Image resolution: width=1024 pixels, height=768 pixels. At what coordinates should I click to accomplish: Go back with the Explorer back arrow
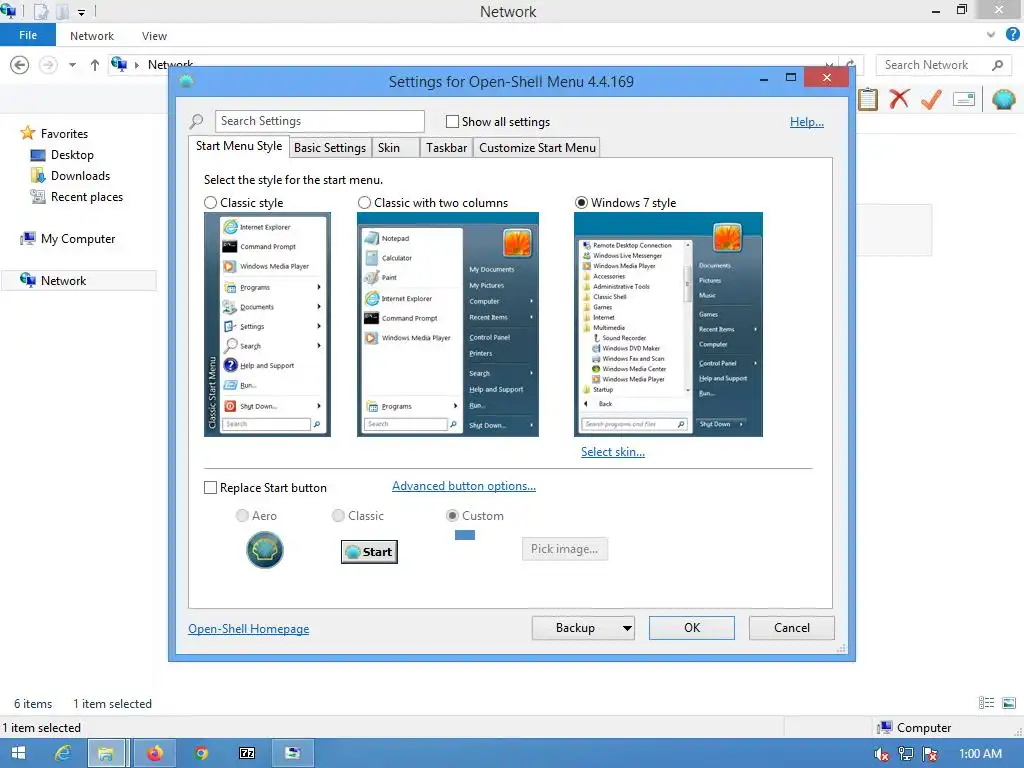20,65
